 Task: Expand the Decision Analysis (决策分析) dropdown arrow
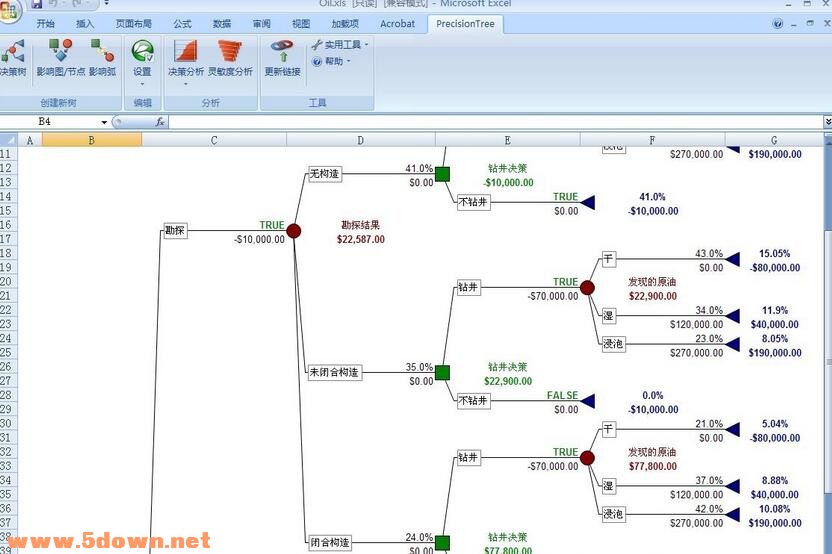(x=186, y=84)
